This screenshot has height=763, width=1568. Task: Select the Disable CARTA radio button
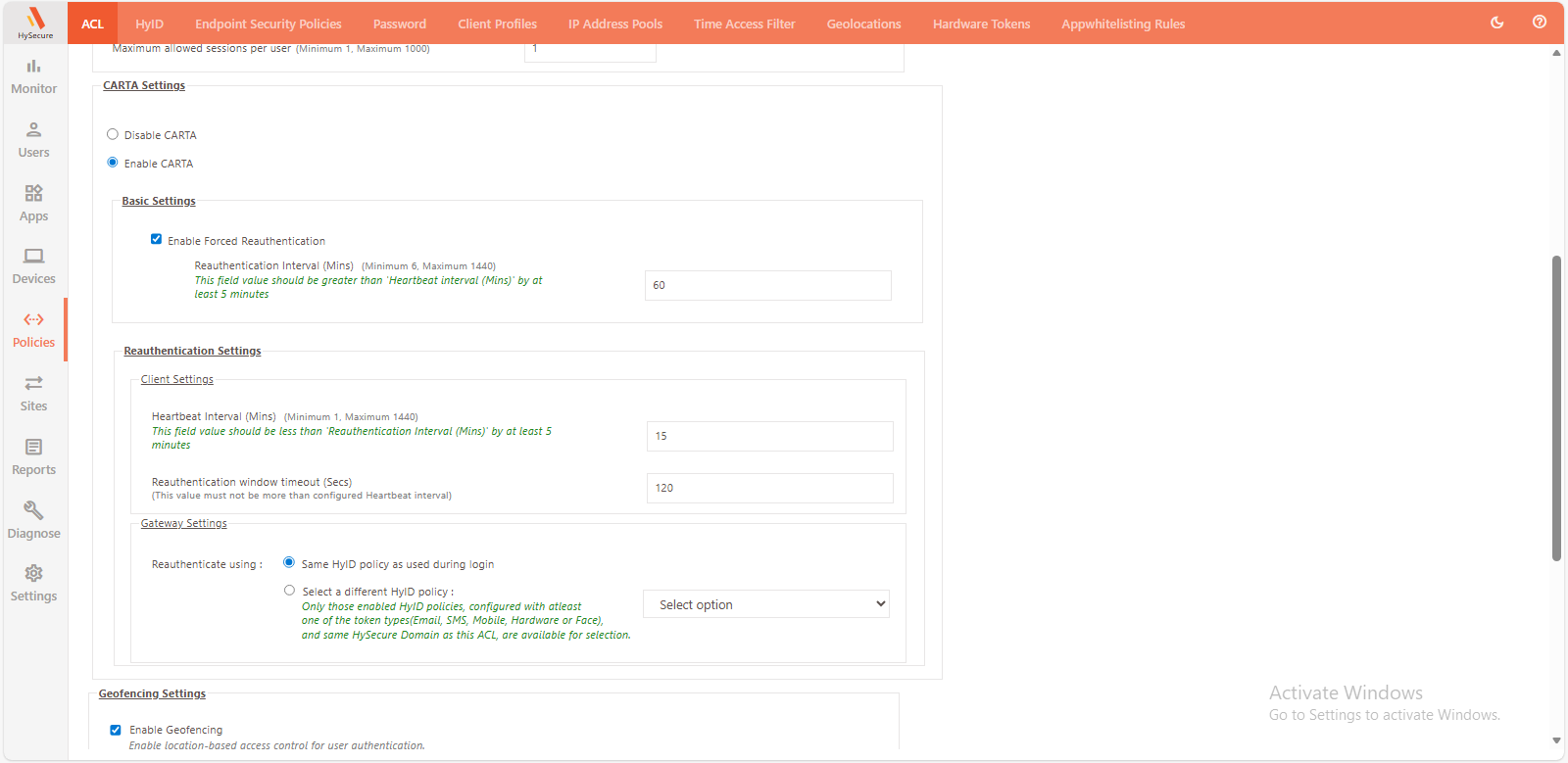[113, 135]
